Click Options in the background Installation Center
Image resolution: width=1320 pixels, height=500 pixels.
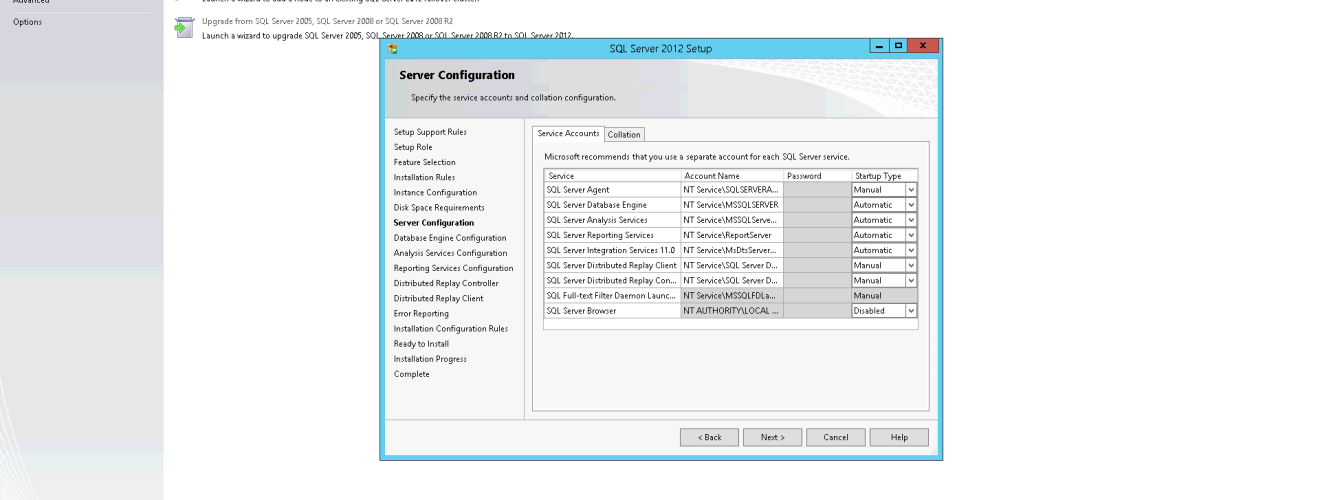(x=27, y=22)
